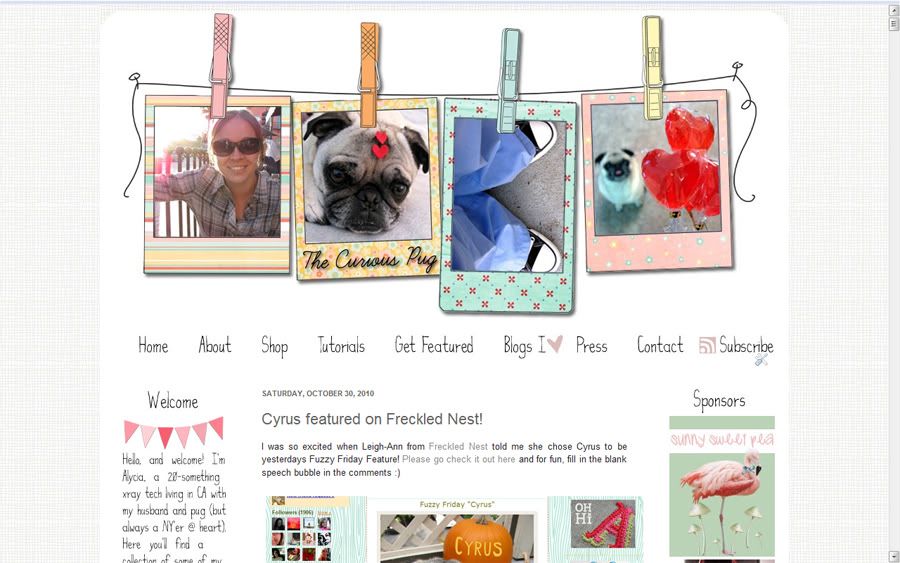Viewport: 900px width, 563px height.
Task: Select Tutorials in the navigation bar
Action: point(342,345)
